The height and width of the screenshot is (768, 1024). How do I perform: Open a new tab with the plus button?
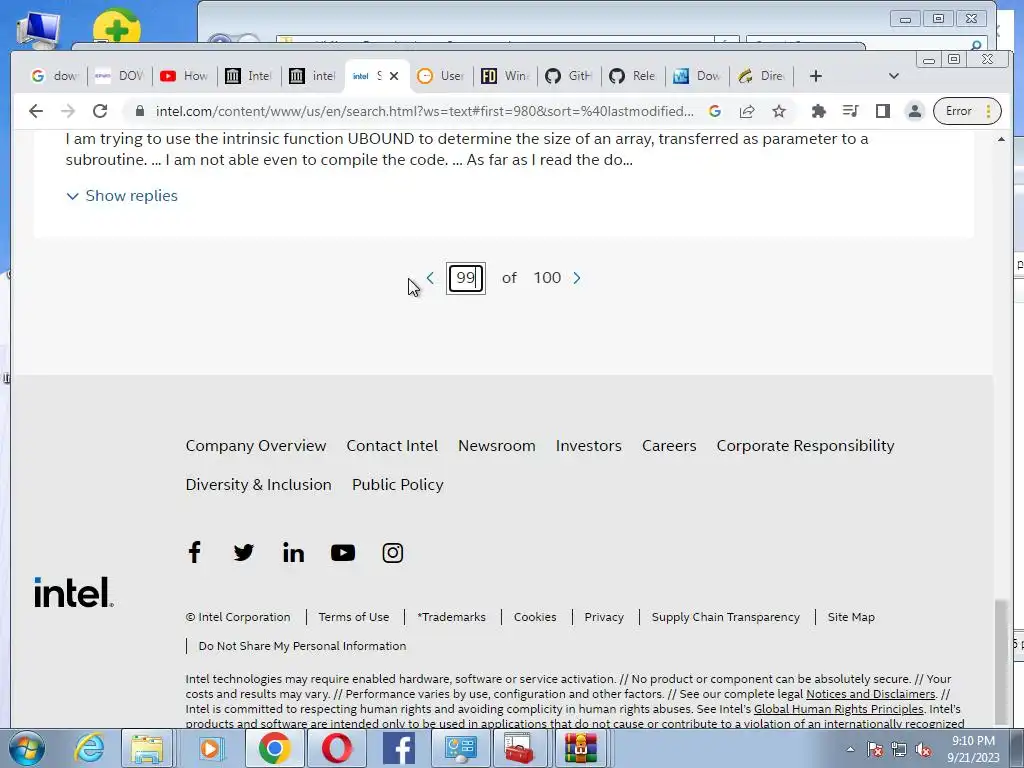tap(816, 76)
